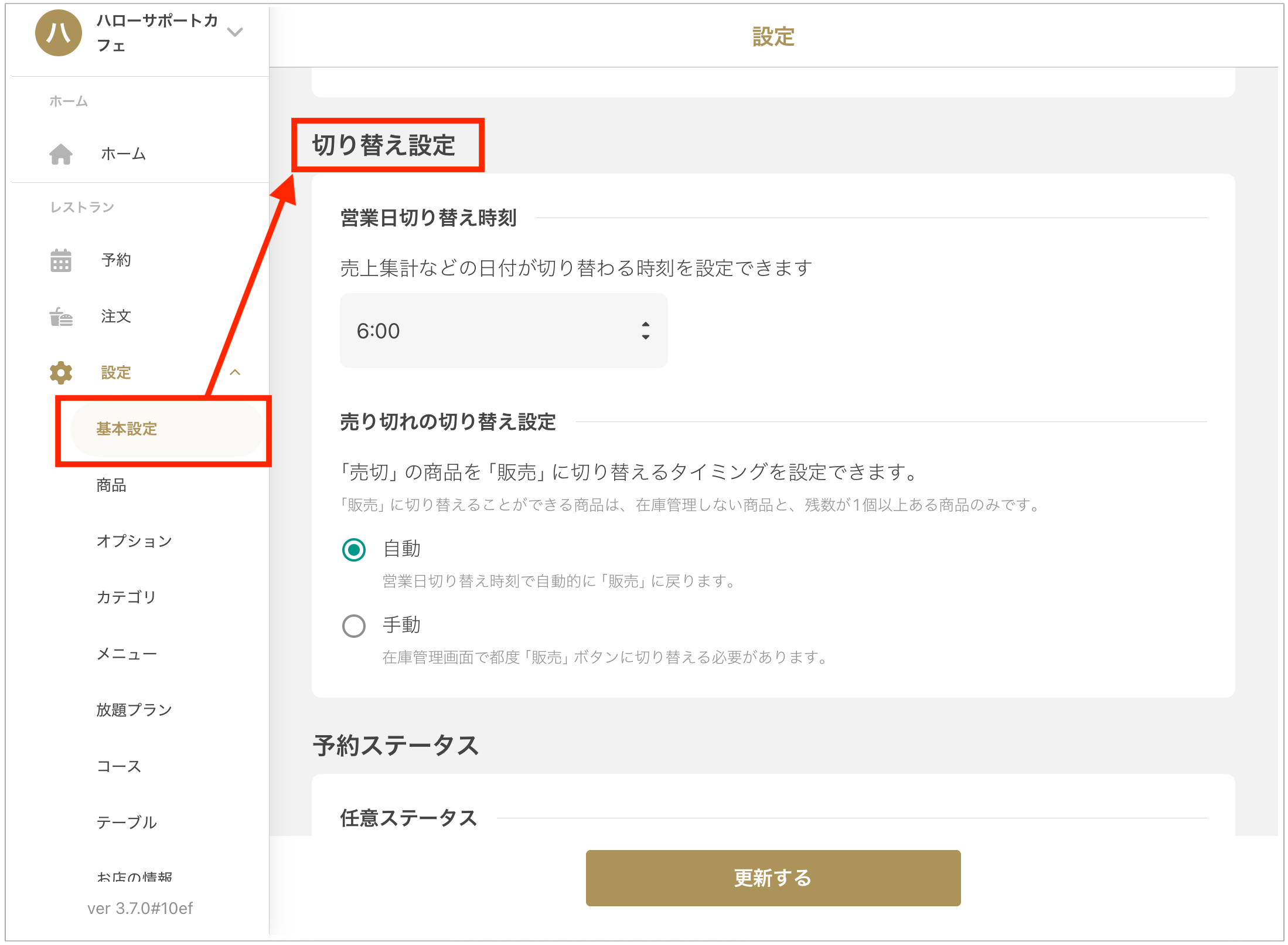Click the order food icon

click(x=61, y=317)
